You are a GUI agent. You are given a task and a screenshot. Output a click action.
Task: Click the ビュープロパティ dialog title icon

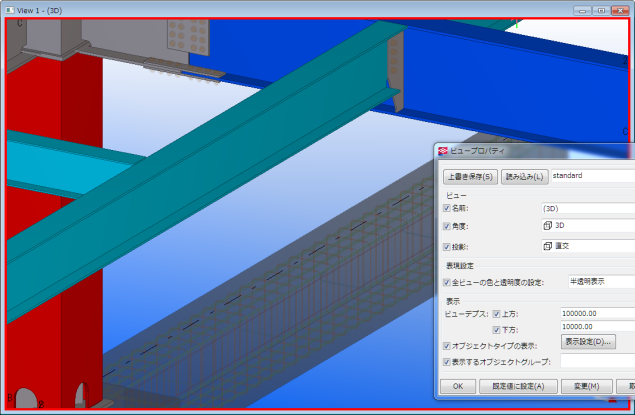(442, 151)
